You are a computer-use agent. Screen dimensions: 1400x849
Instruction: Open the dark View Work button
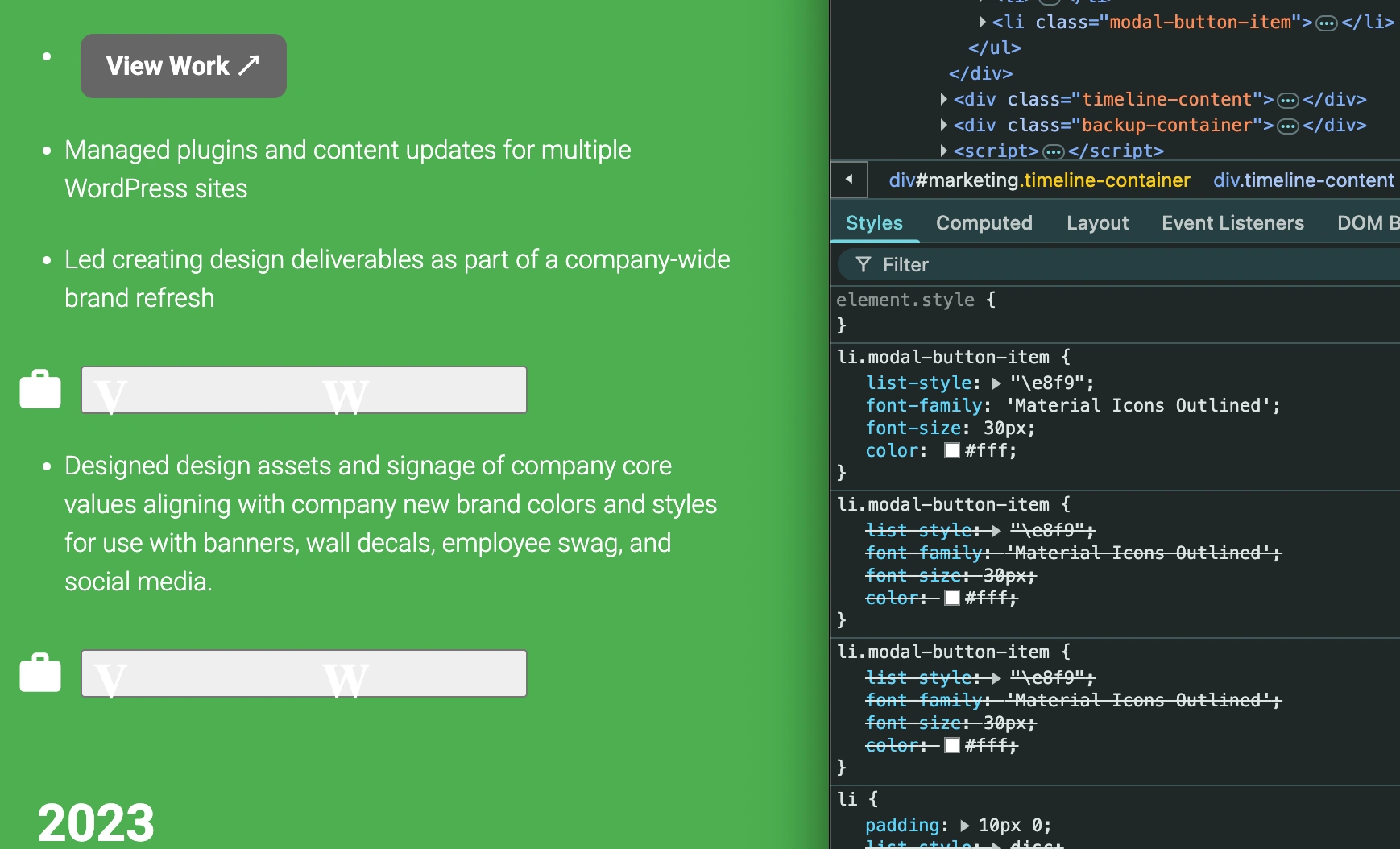point(184,66)
